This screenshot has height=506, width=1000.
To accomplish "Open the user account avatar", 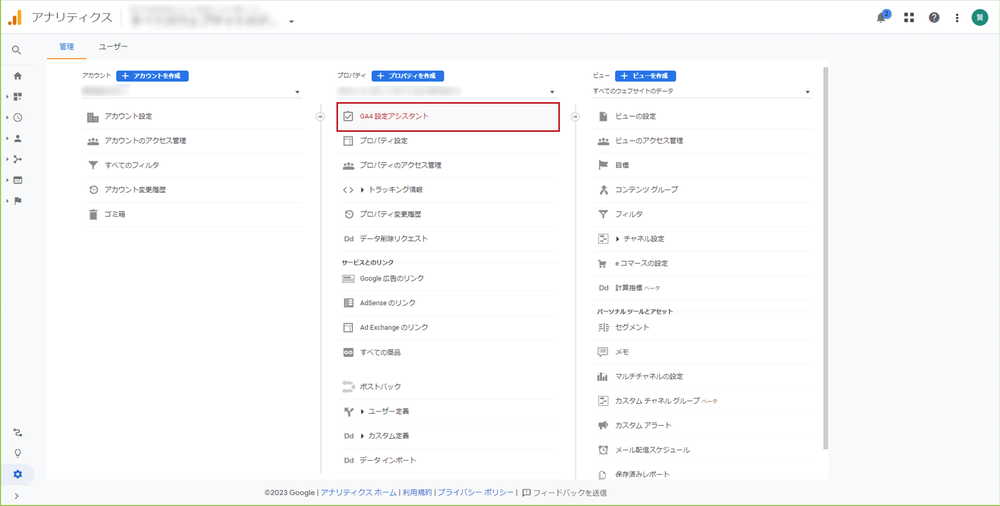I will click(x=979, y=18).
